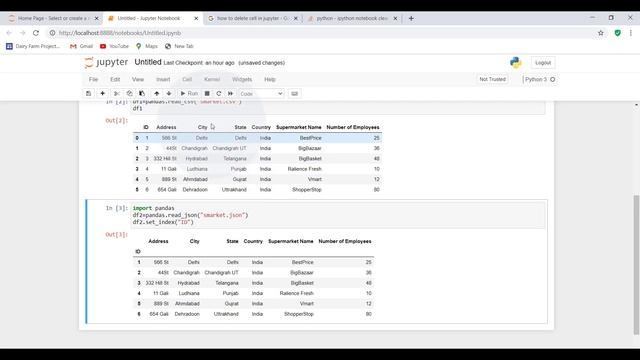This screenshot has width=640, height=360.
Task: Open Gmail bookmark
Action: pos(82,46)
